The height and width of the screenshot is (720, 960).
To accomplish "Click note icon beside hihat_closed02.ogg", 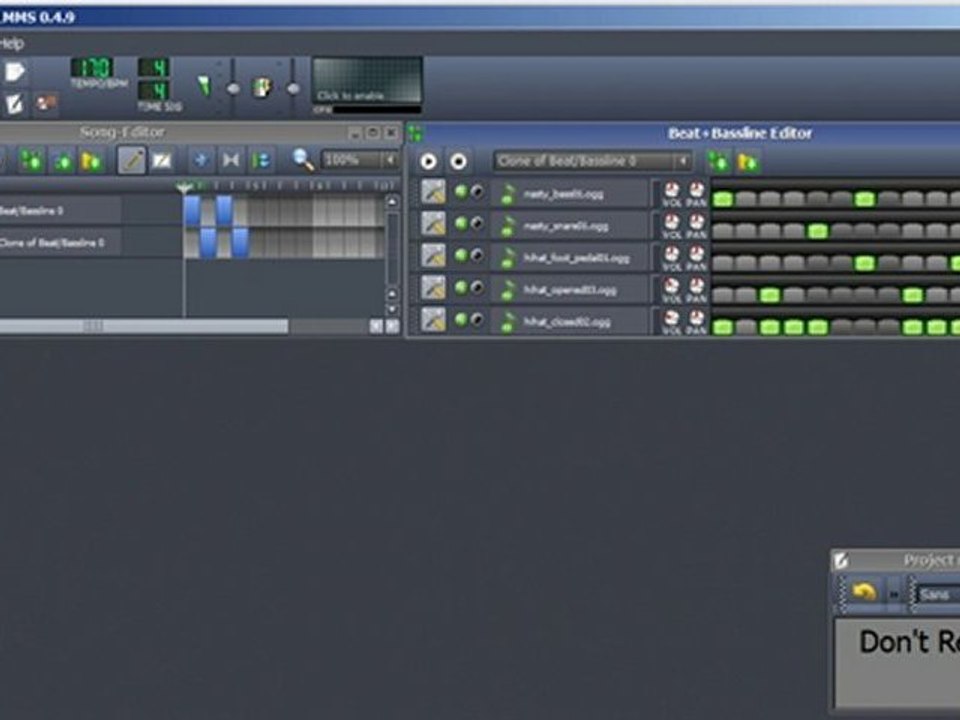I will (508, 321).
